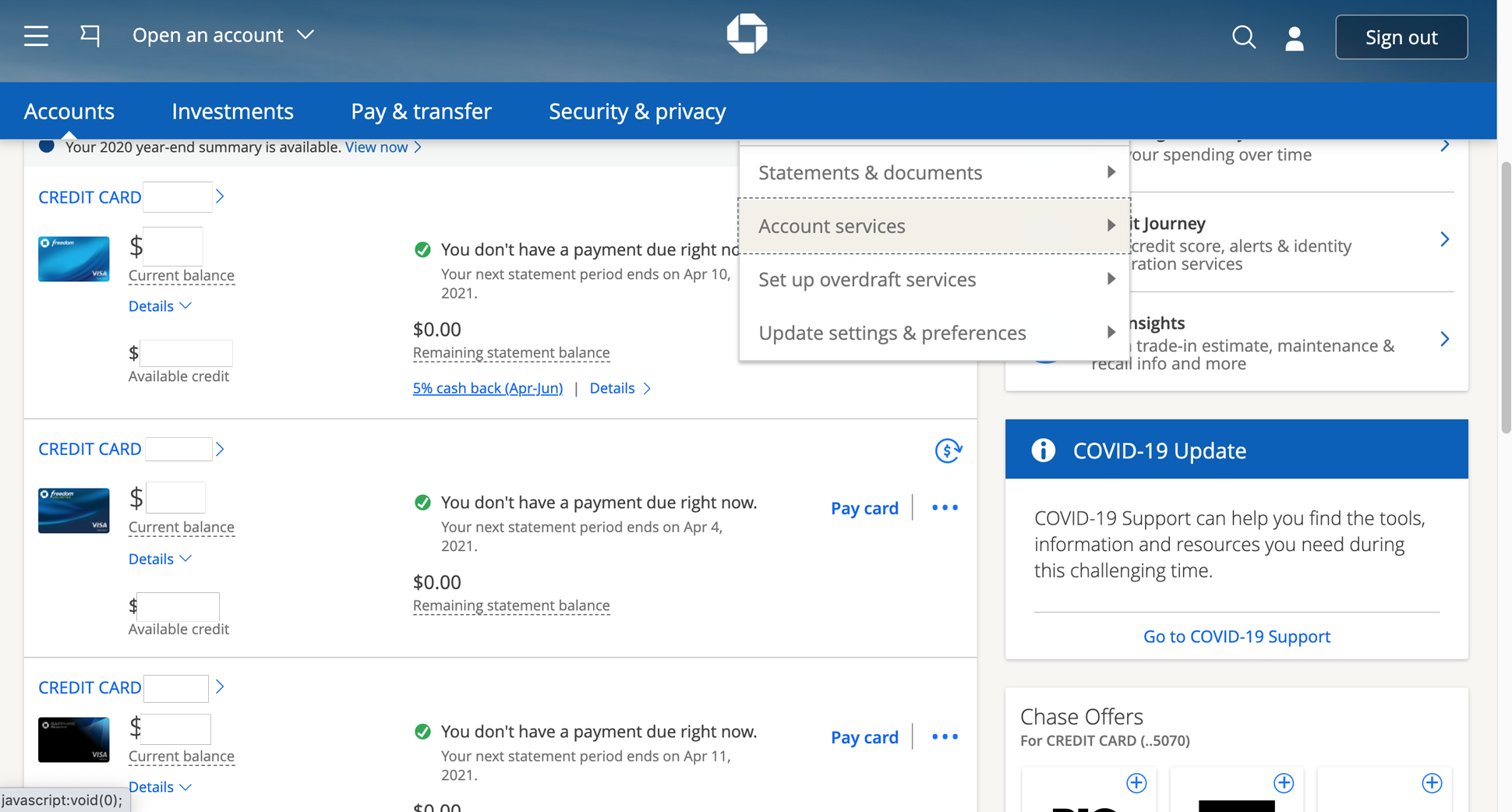This screenshot has width=1512, height=812.
Task: Open three-dot options for the third credit card
Action: (944, 736)
